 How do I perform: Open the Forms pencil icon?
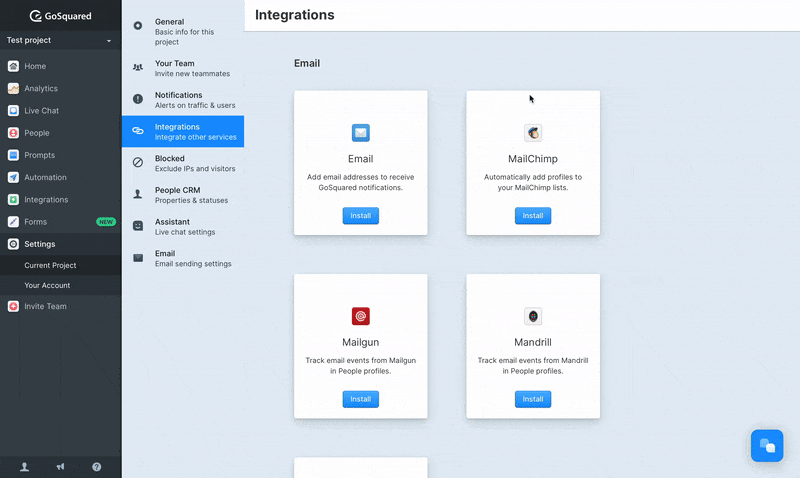click(13, 221)
